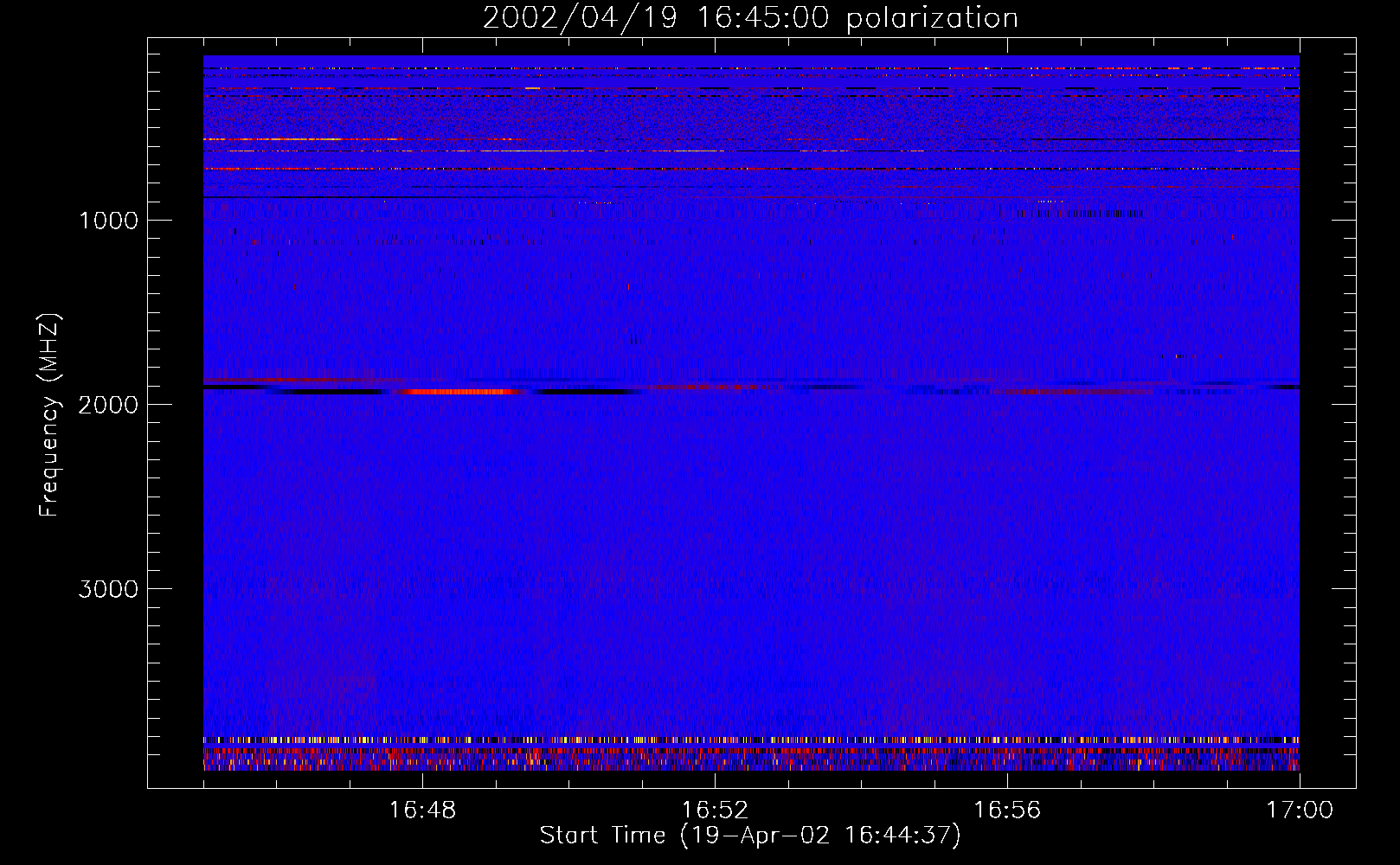Click the bright red emission band near 2000 MHz

(x=461, y=392)
